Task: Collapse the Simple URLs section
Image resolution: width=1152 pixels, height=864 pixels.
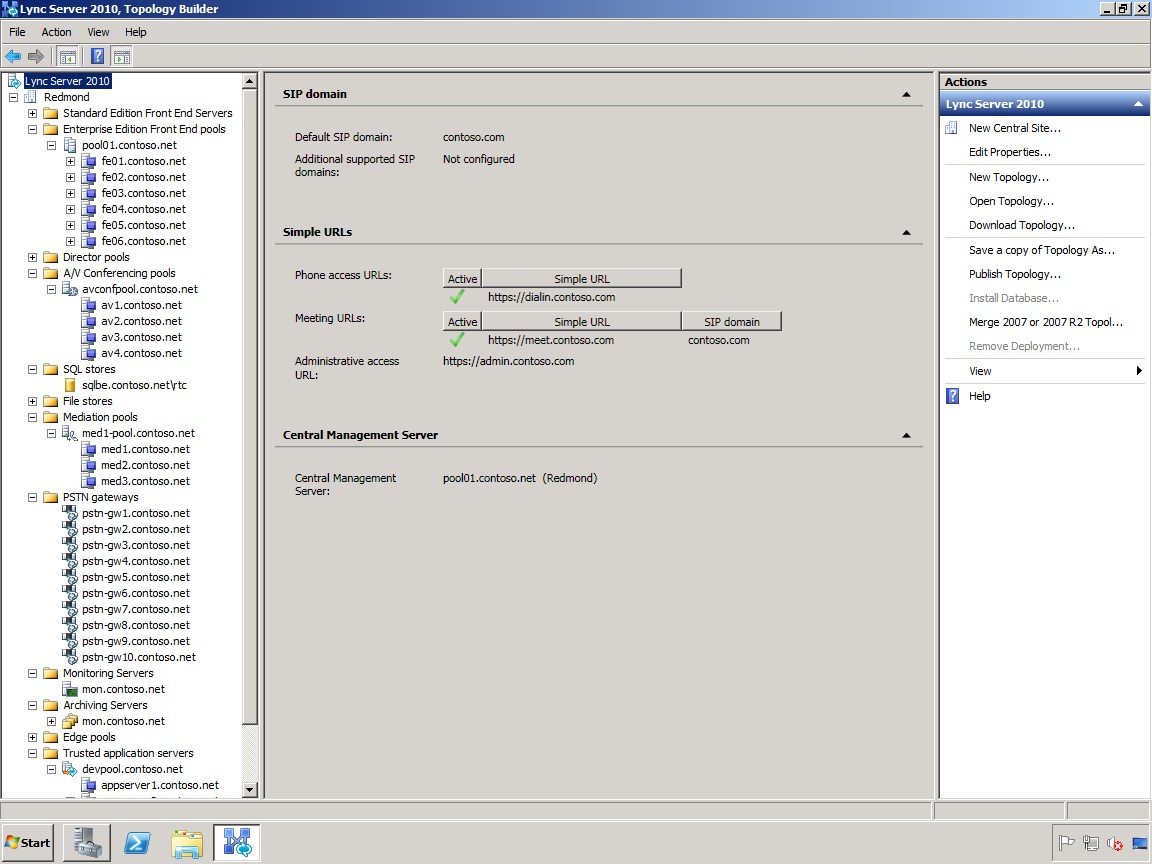Action: (906, 232)
